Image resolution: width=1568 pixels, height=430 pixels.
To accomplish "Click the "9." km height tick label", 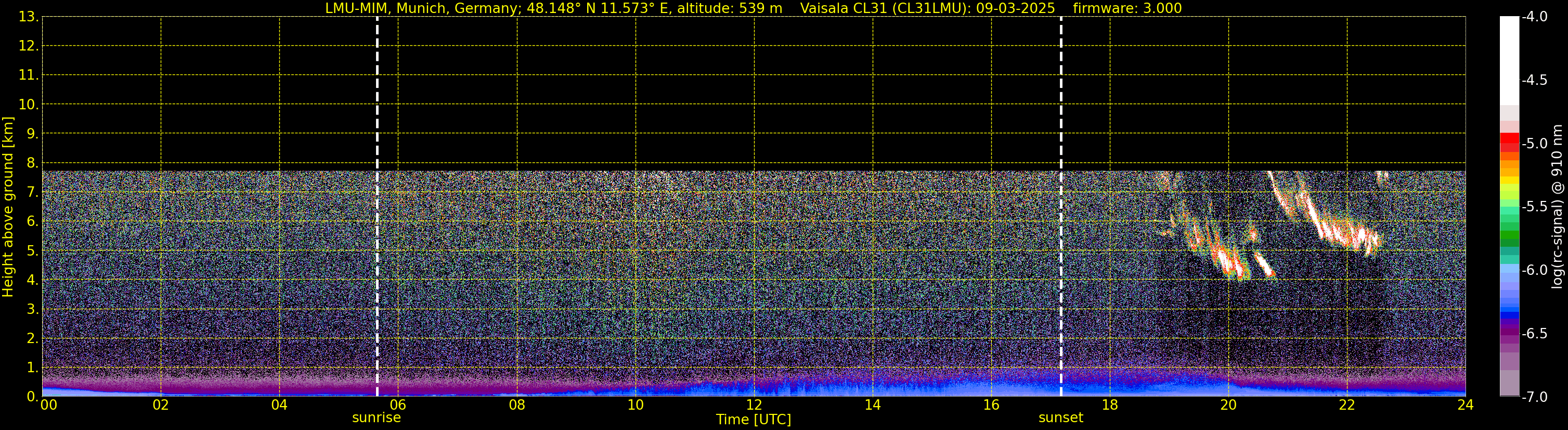I will [x=32, y=133].
